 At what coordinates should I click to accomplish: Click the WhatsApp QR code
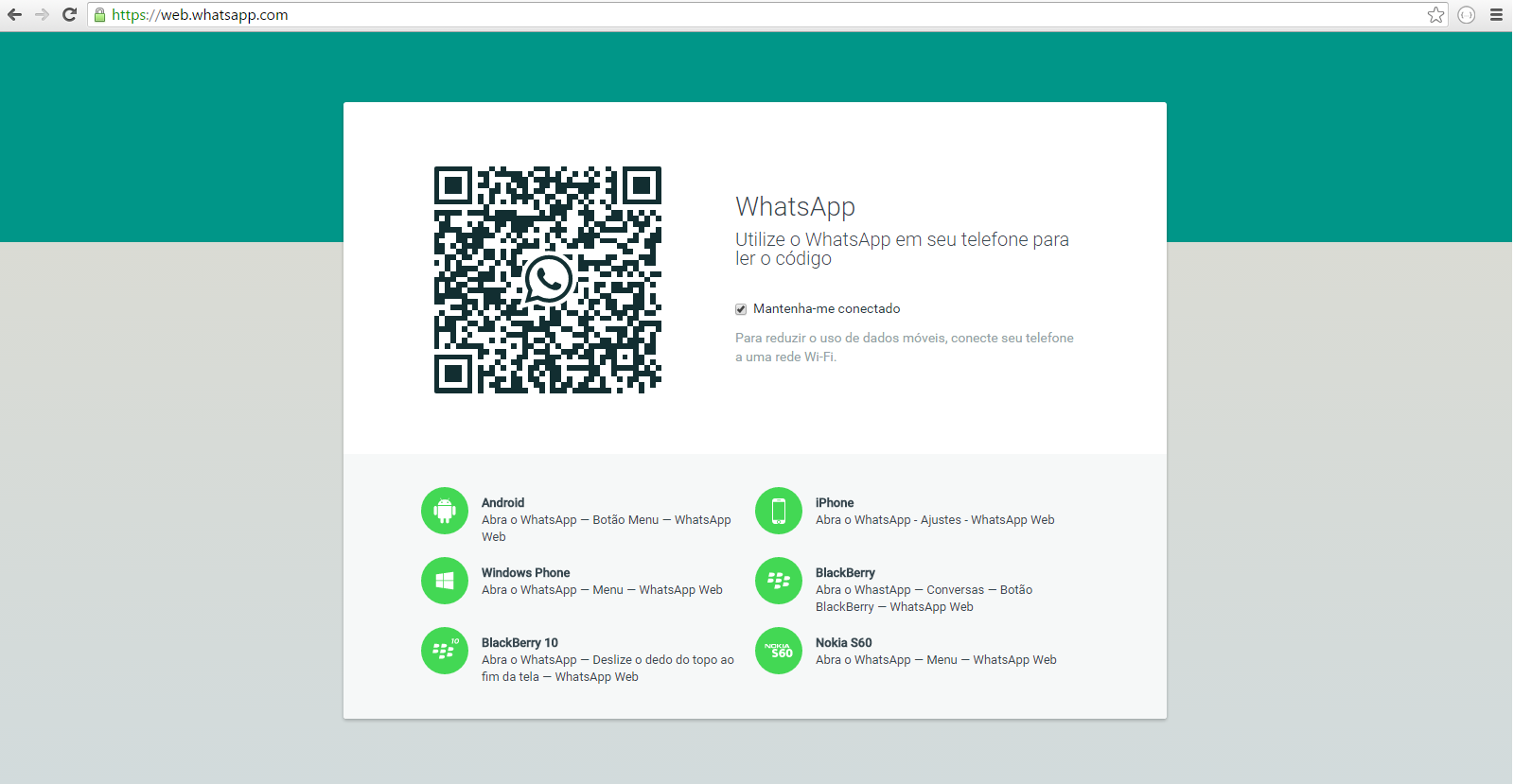point(548,280)
